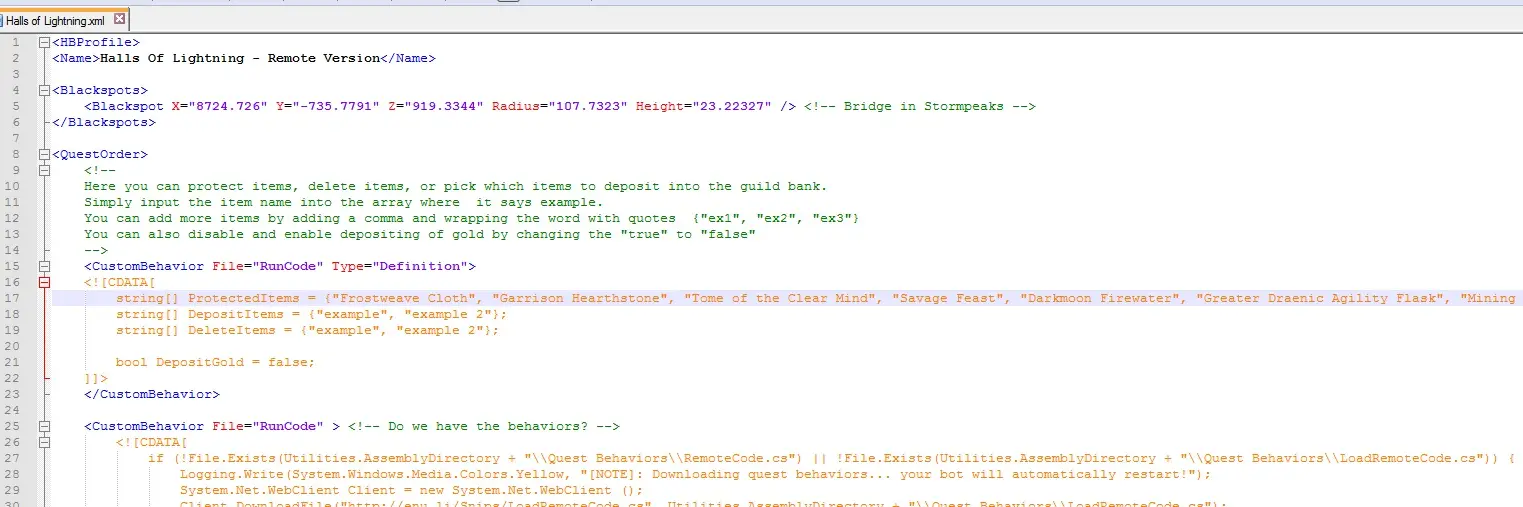Collapse the CustomBehavior Definition block on line 15
Image resolution: width=1523 pixels, height=507 pixels.
pos(43,267)
